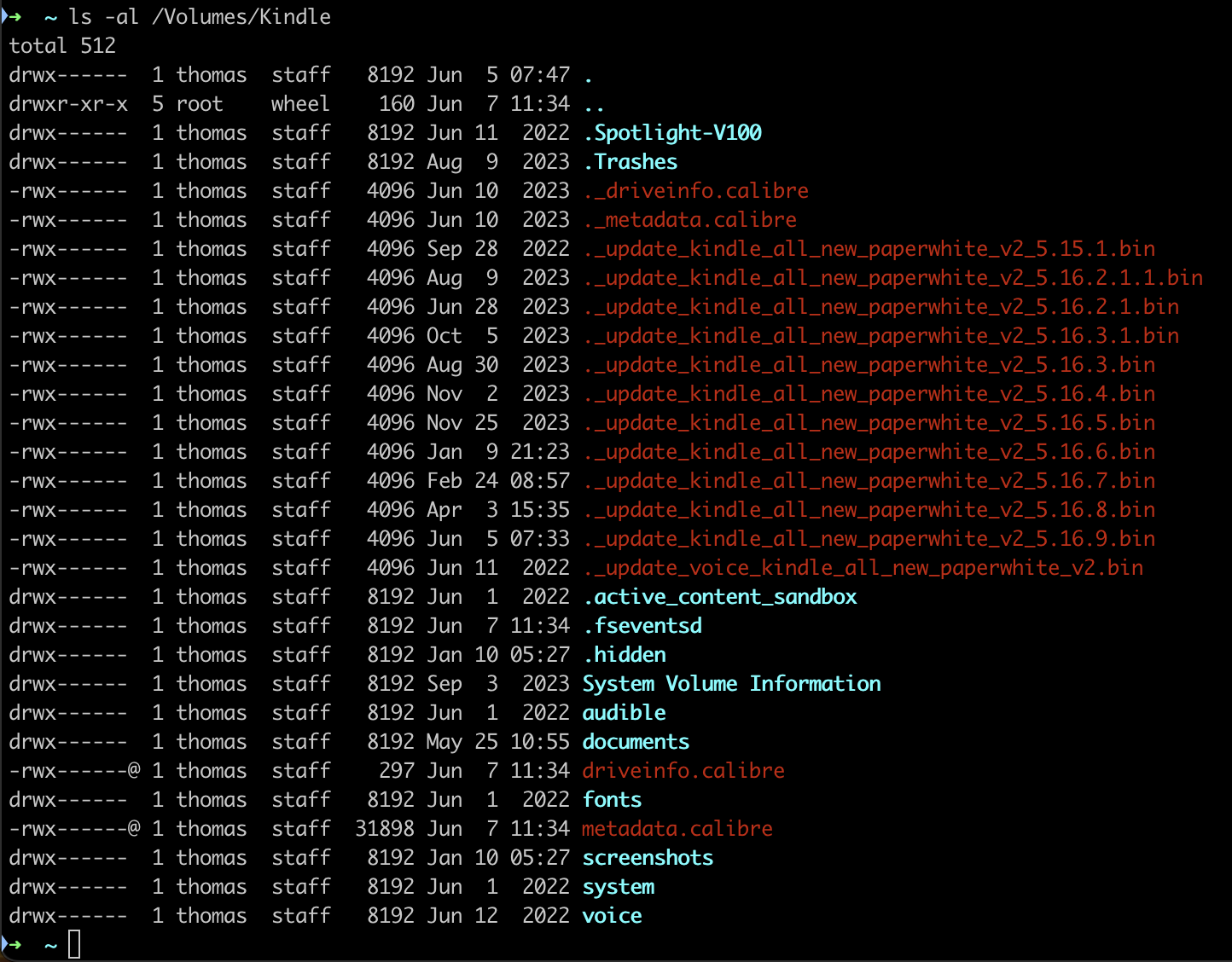Click the update file ending in v2_5.16.2.1.1.bin
Screen dimensions: 1232x962
click(893, 278)
